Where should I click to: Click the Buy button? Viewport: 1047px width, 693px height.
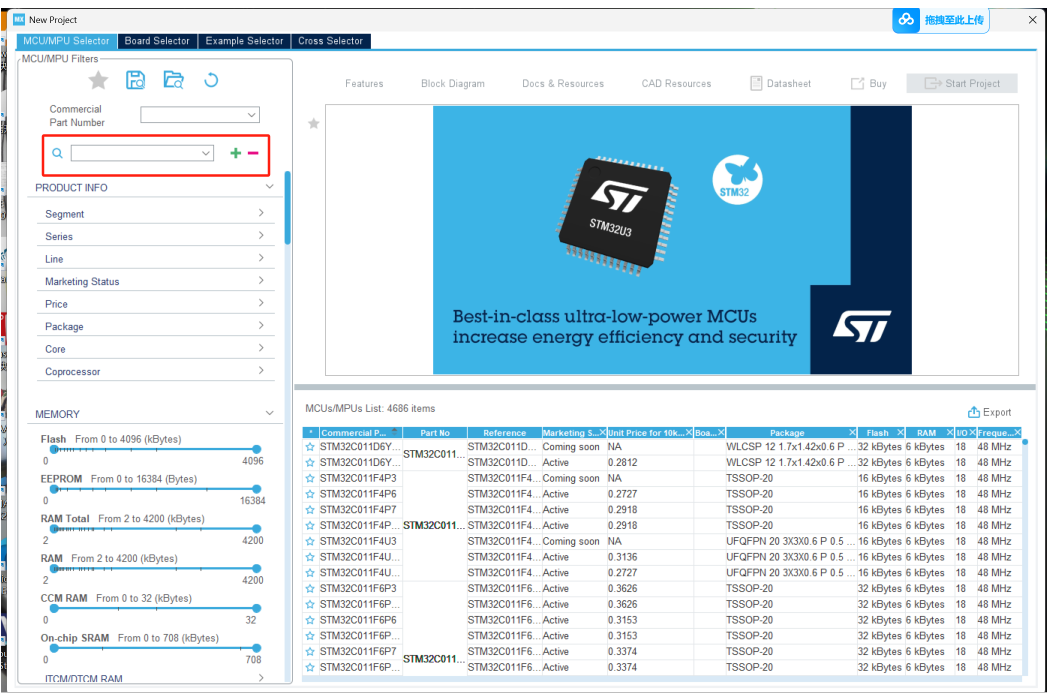pos(869,83)
